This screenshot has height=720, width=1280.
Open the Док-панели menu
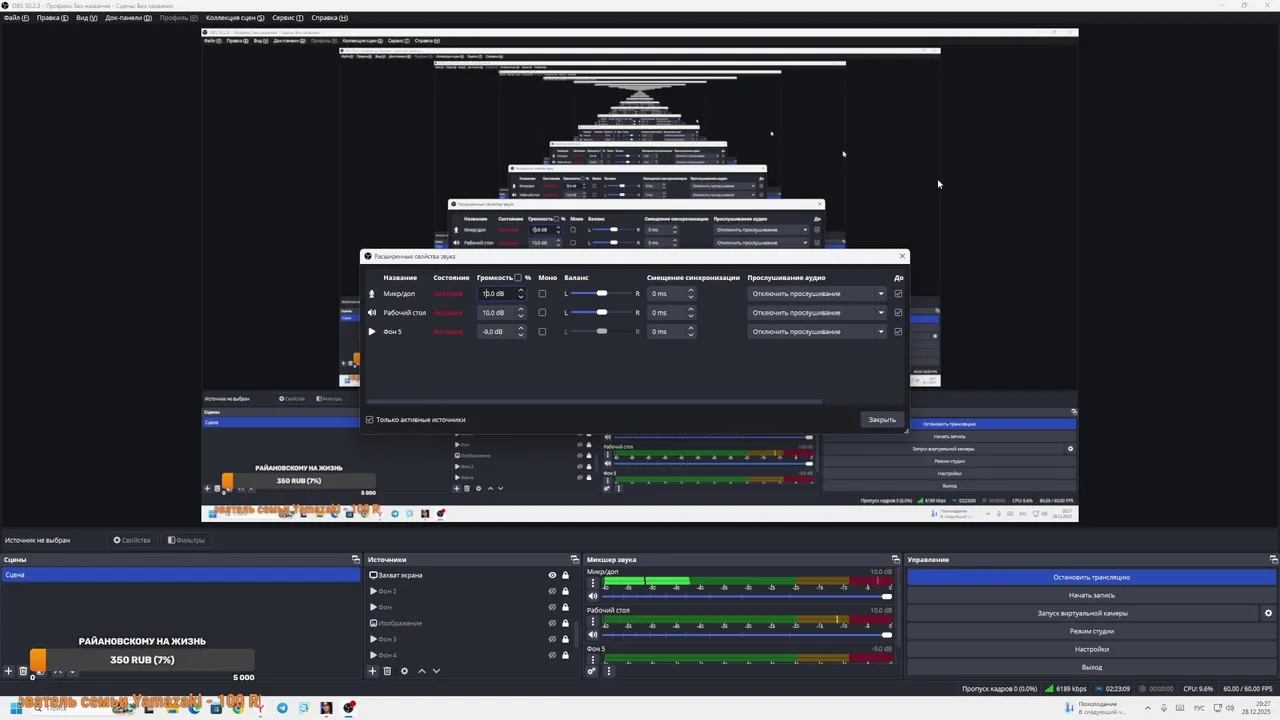(x=129, y=18)
